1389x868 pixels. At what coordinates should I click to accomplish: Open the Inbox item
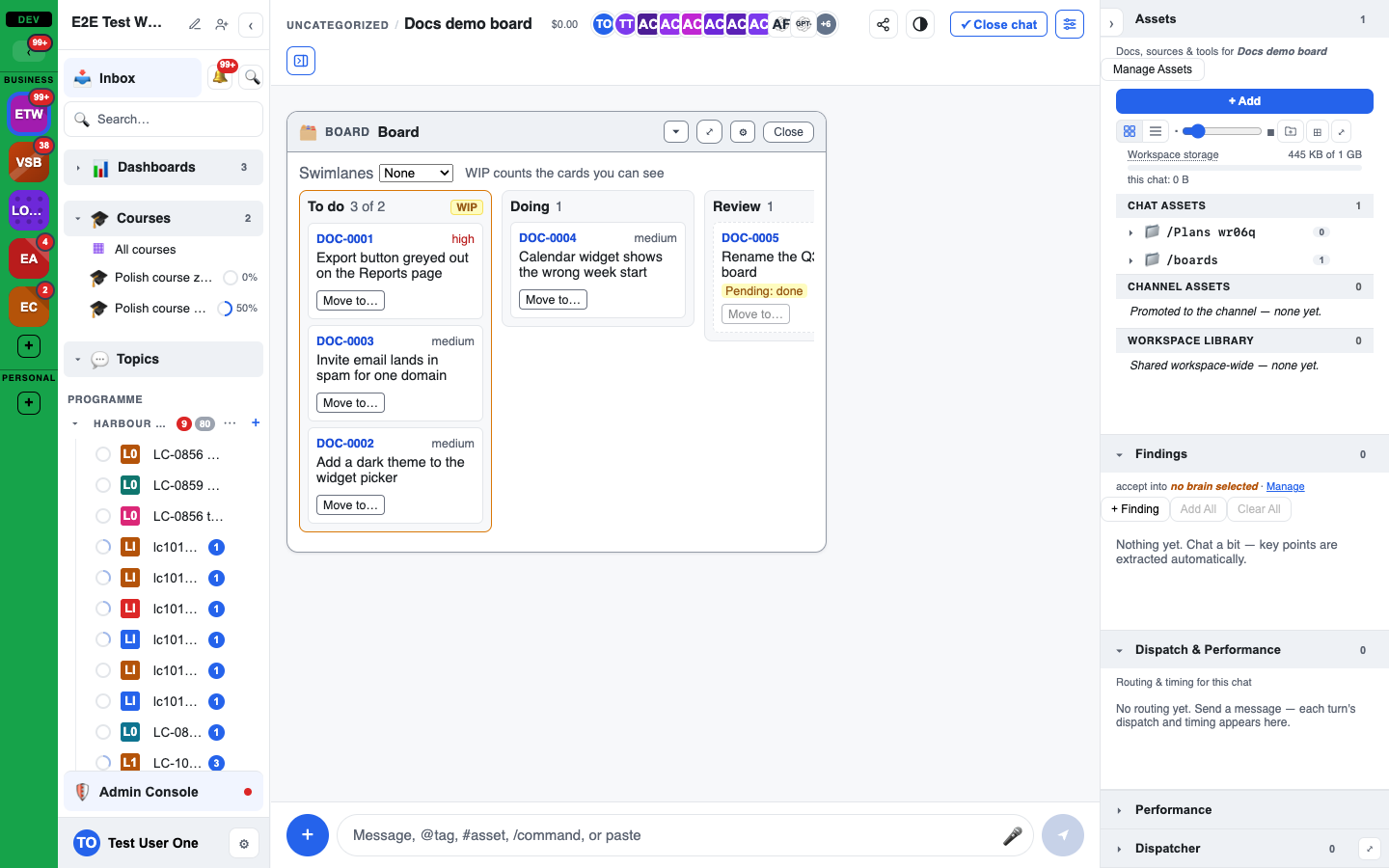[x=133, y=78]
